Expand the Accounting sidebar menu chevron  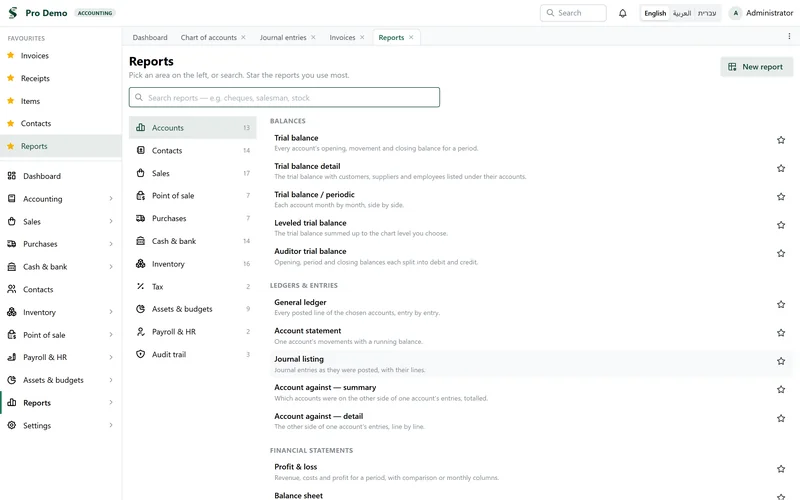(x=111, y=198)
